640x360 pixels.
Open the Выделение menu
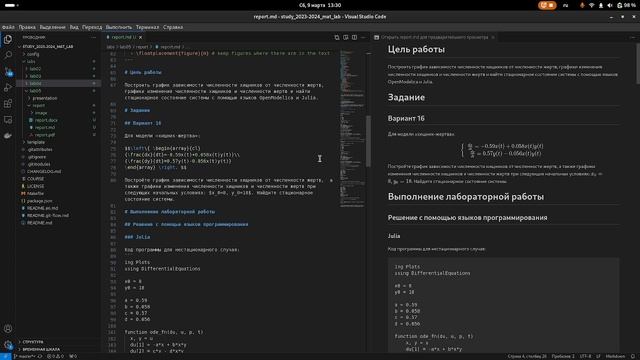pyautogui.click(x=52, y=27)
